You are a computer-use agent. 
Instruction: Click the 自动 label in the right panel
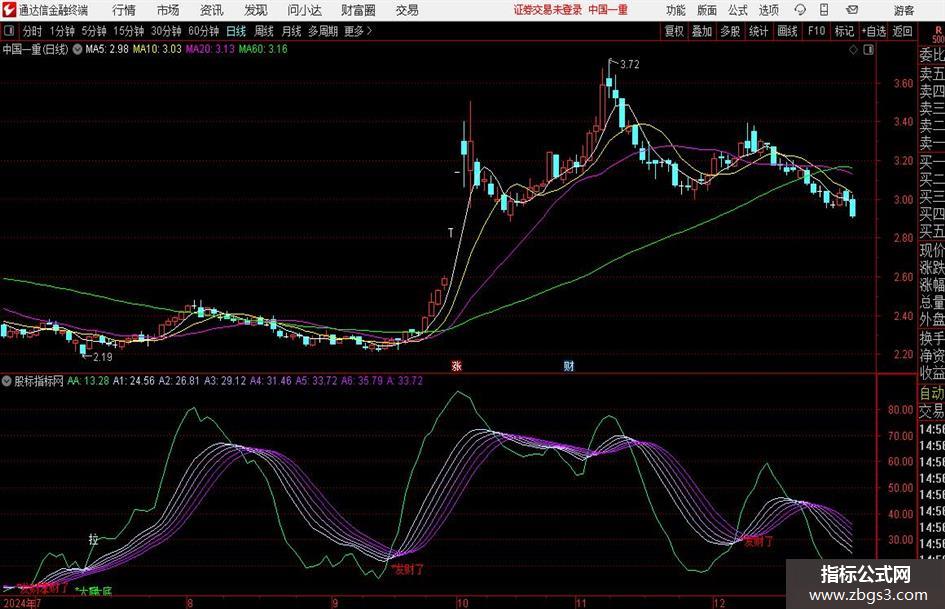coord(932,393)
